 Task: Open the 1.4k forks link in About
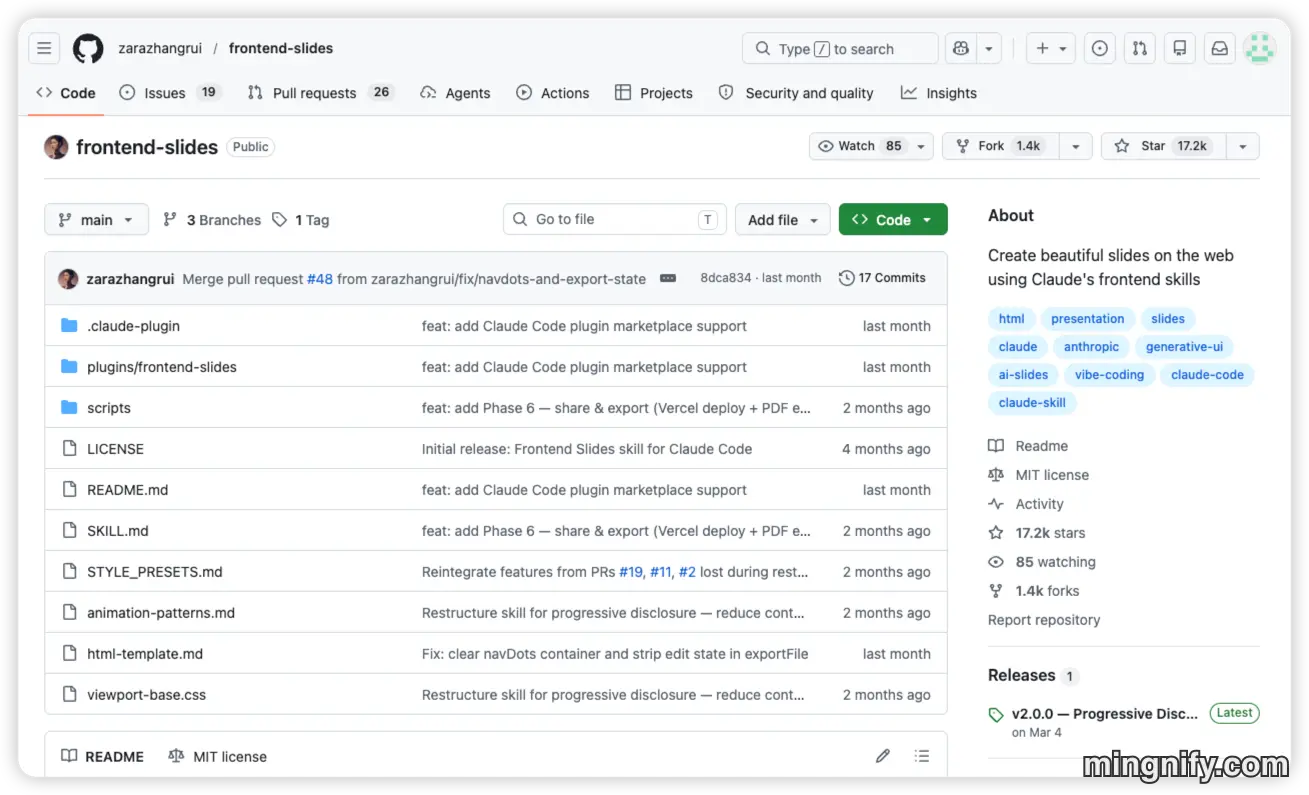click(x=1034, y=591)
